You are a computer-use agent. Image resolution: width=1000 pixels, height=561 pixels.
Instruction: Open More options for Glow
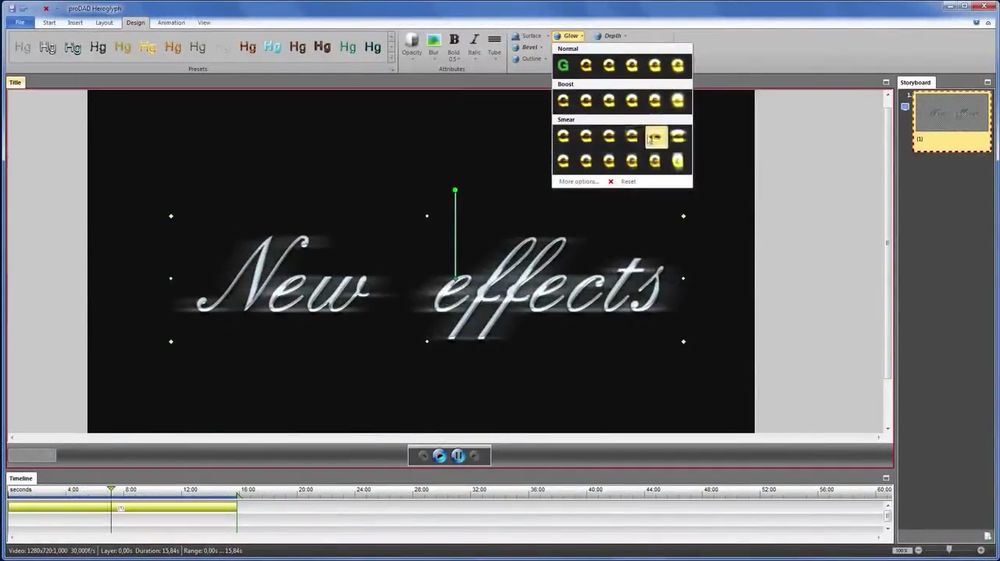[x=578, y=182]
